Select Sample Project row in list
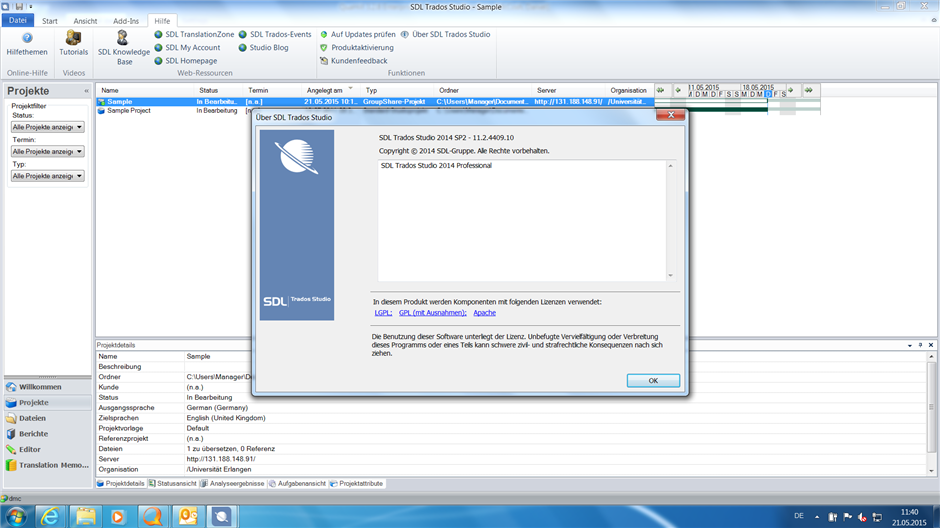 point(129,111)
